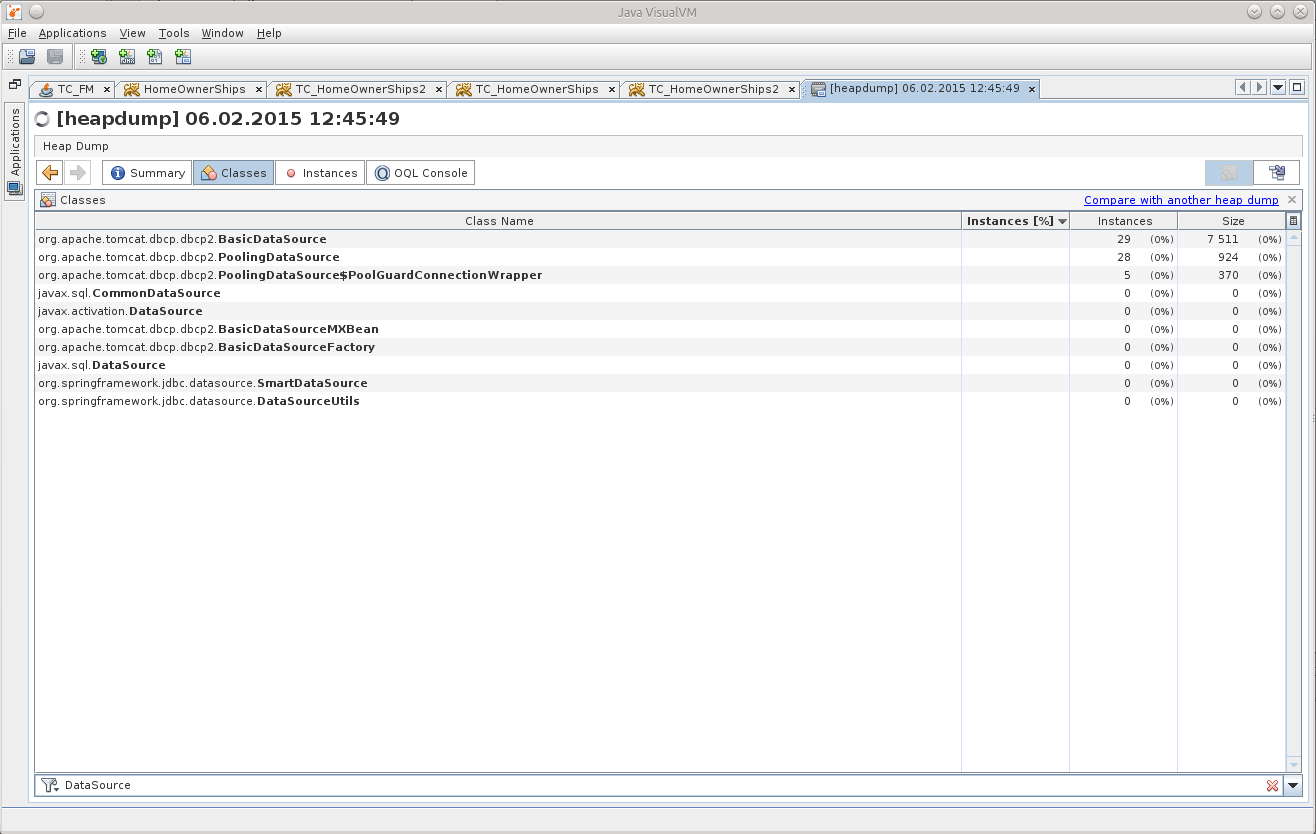Close the heapdump tab
Viewport: 1316px width, 834px height.
(x=1032, y=89)
